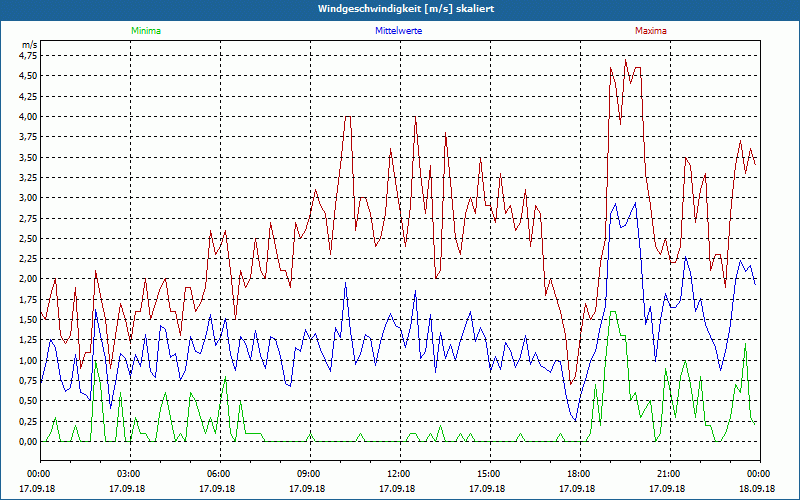Click the 4,25 y-axis value
Image resolution: width=800 pixels, height=500 pixels.
[28, 96]
